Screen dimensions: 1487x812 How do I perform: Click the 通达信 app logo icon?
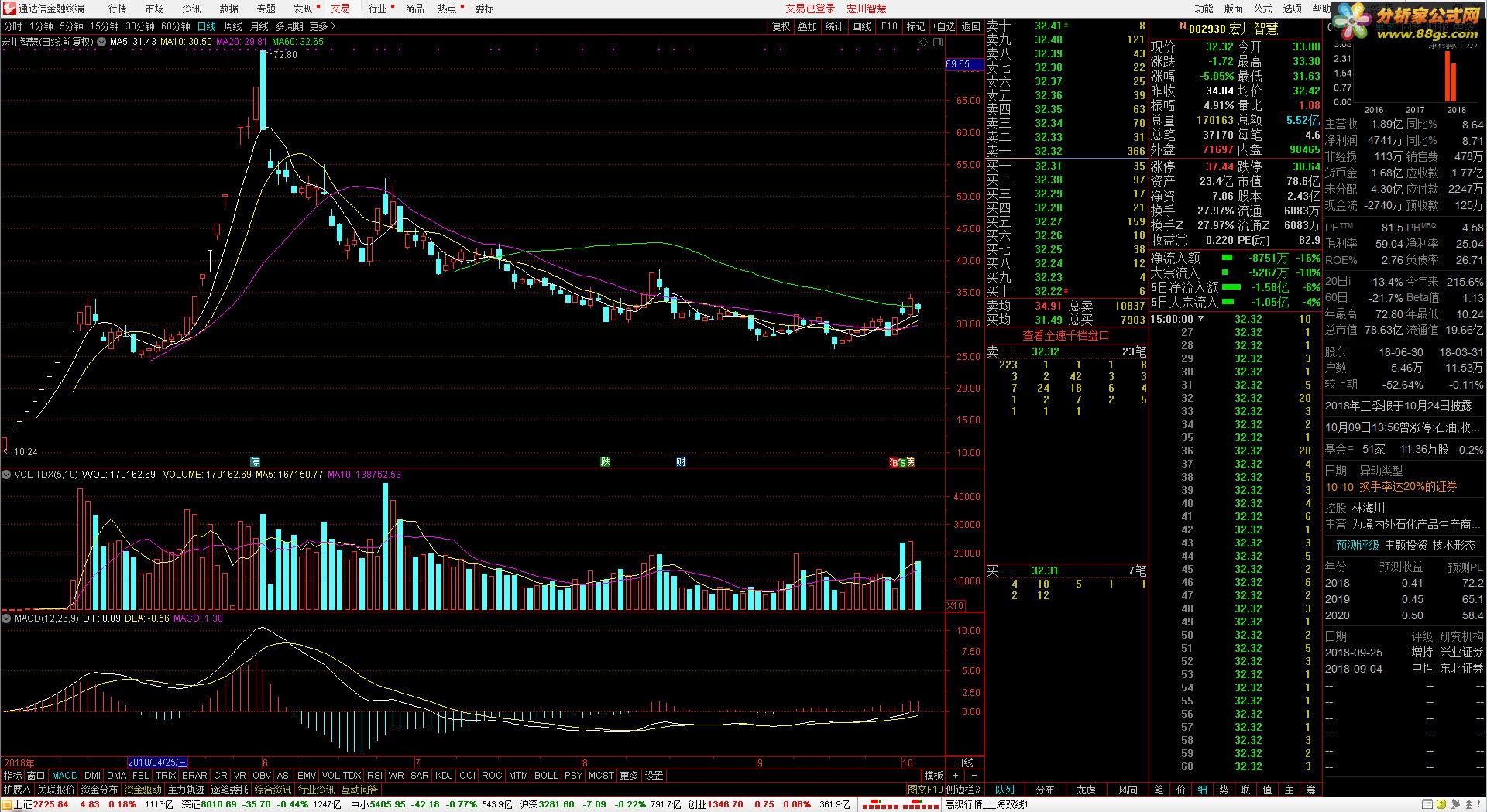9,9
